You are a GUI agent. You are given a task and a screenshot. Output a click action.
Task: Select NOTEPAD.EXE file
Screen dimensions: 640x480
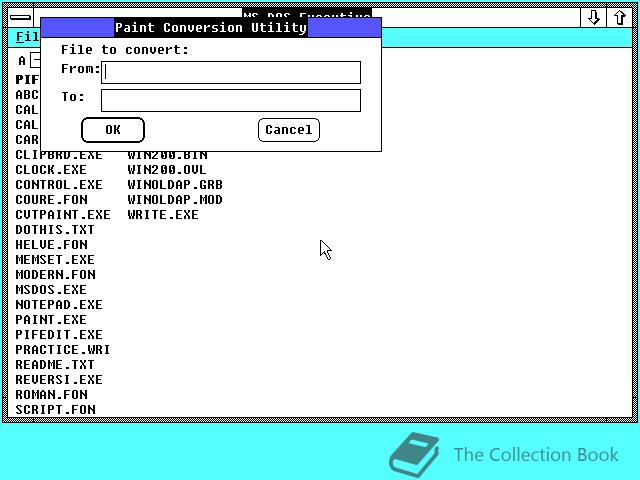59,305
